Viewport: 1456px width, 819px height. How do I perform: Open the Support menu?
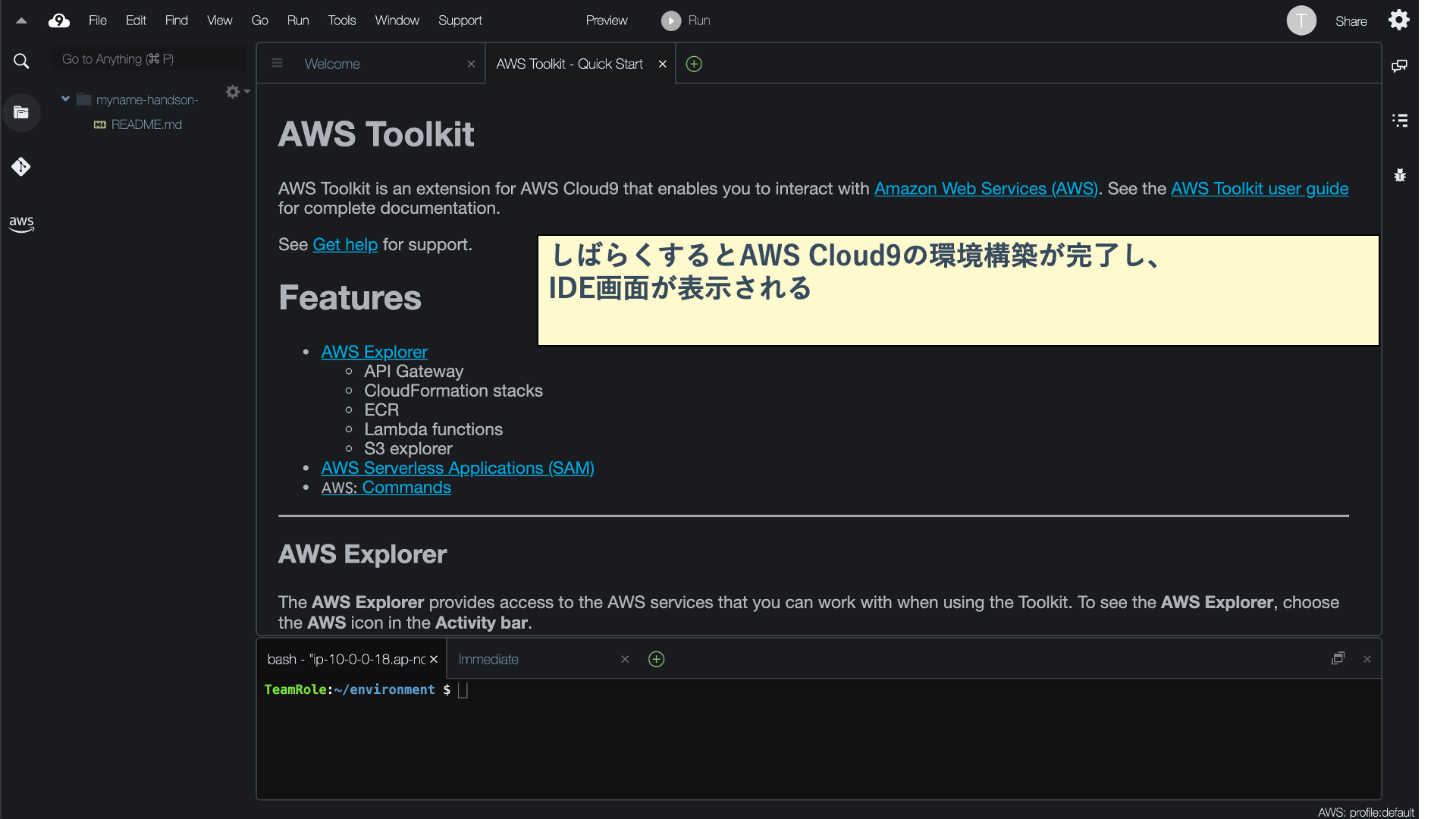coord(460,20)
